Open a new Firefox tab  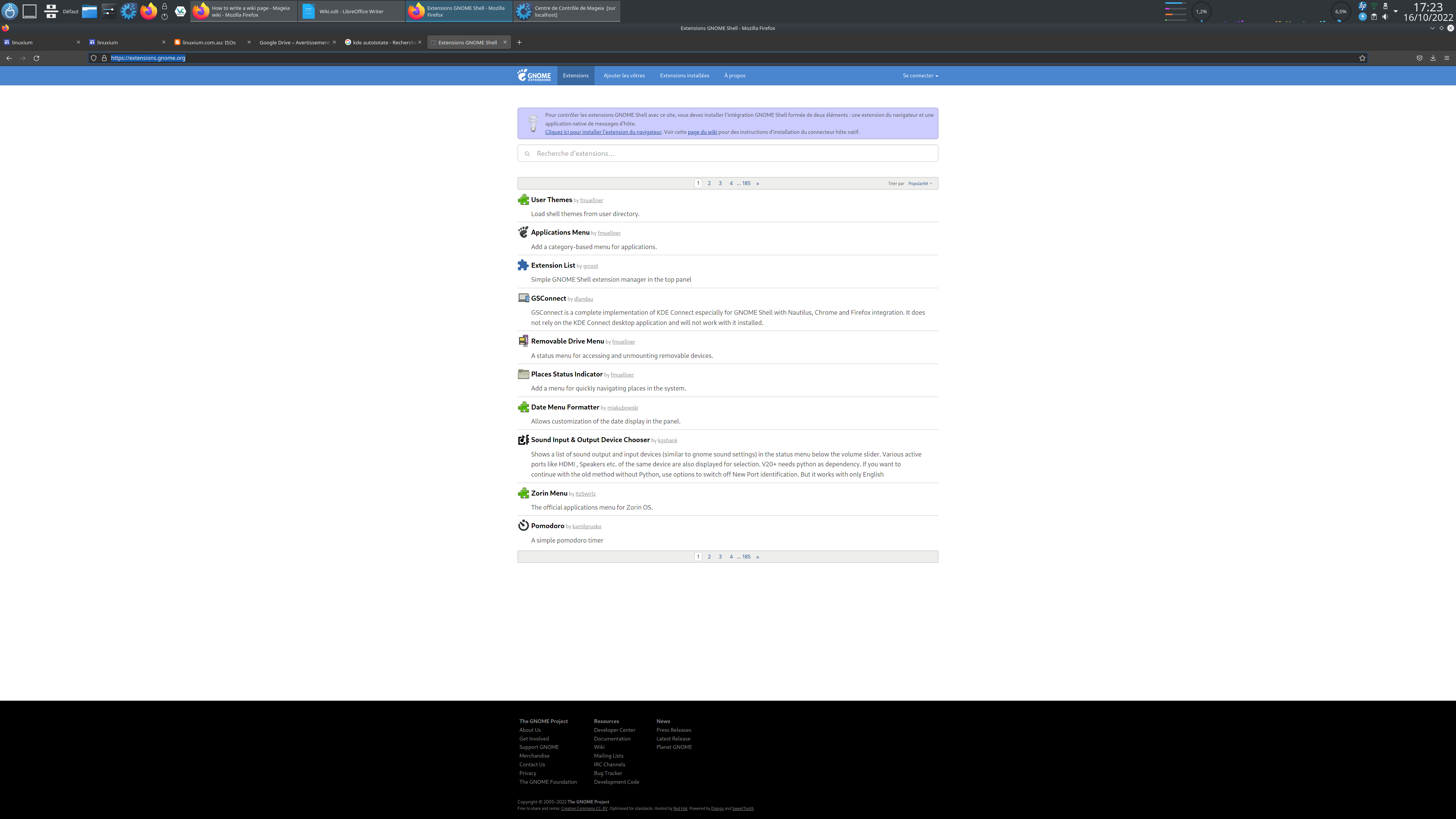pos(519,42)
